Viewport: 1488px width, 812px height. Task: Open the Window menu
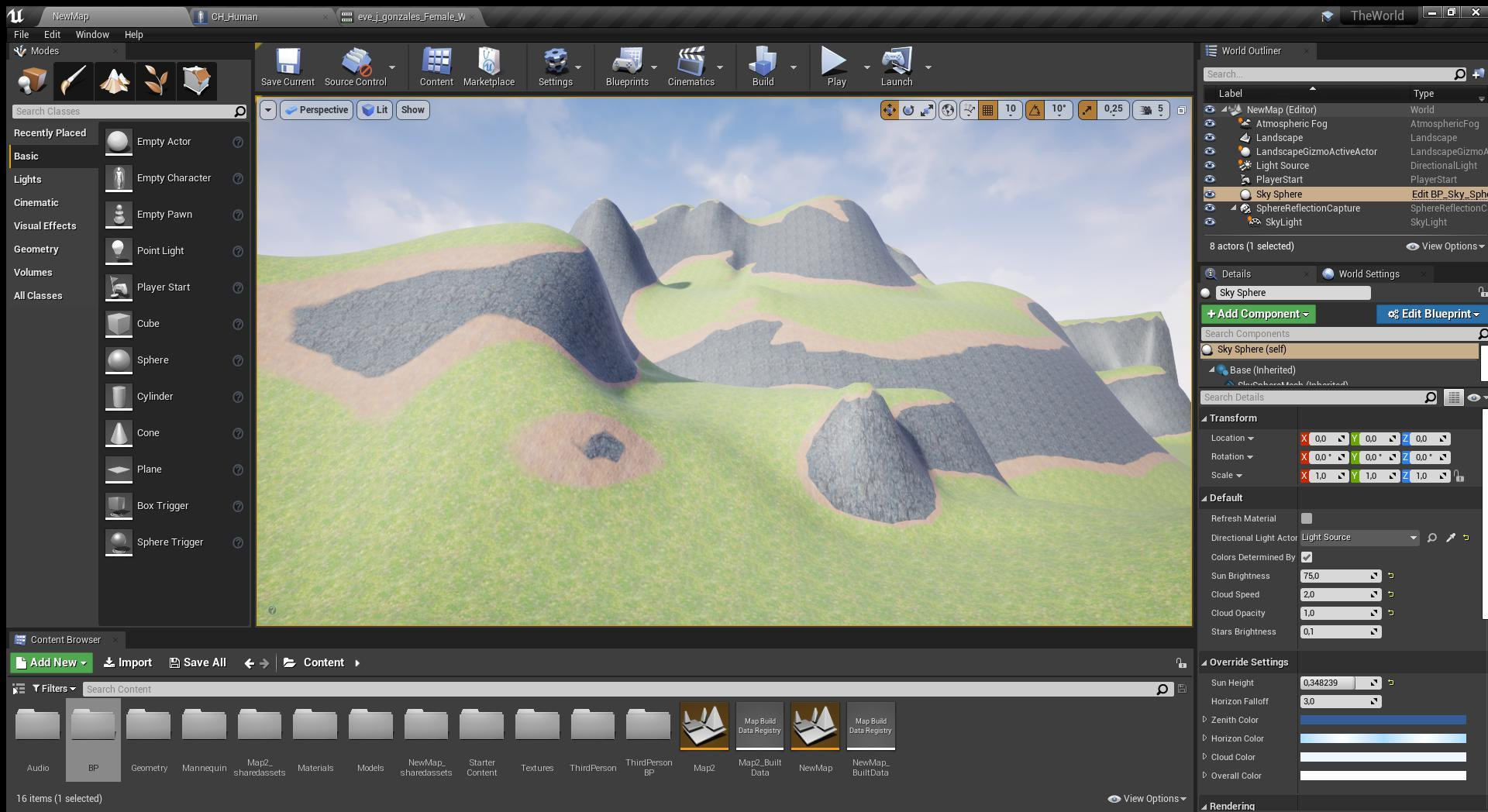point(92,35)
